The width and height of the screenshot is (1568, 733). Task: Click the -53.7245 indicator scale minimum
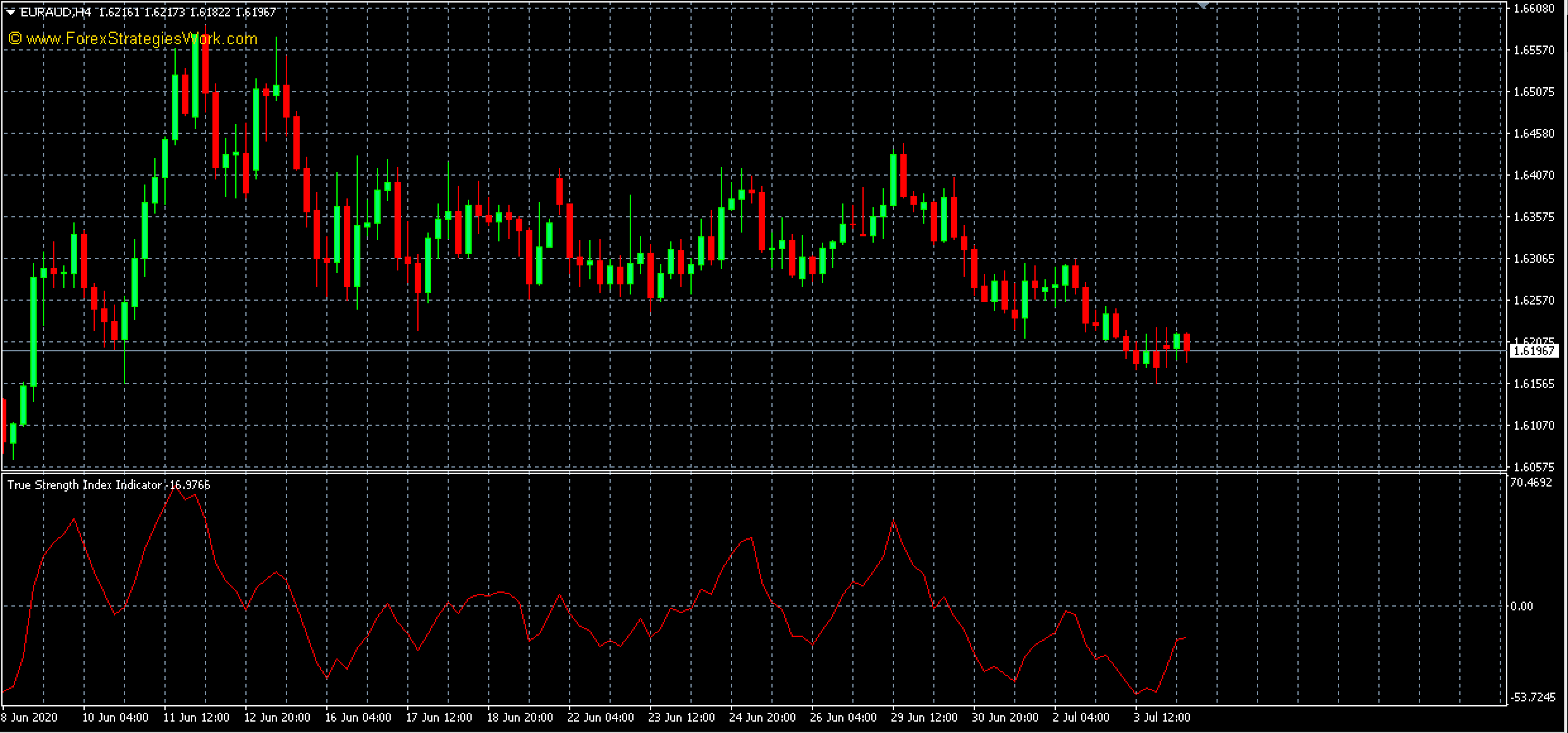pyautogui.click(x=1533, y=698)
